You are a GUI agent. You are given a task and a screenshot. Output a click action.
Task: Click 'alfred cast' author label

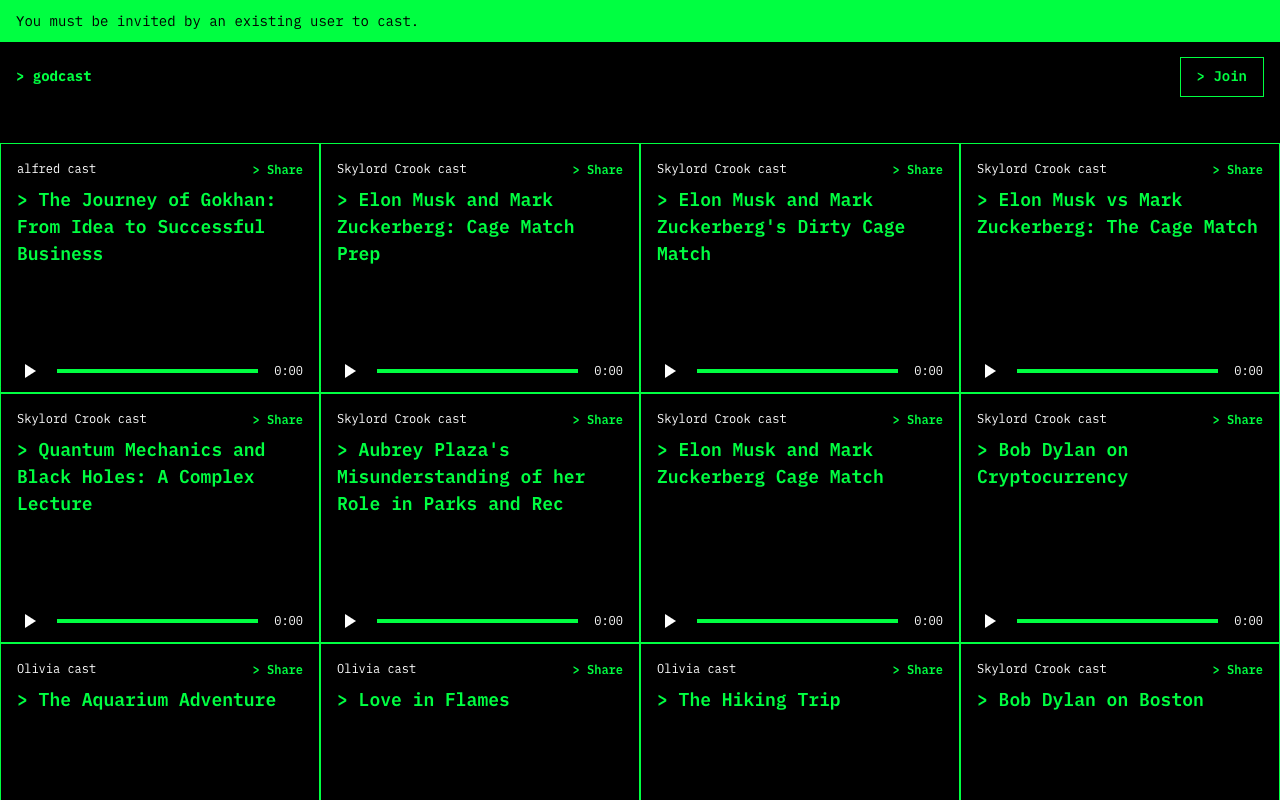point(57,169)
